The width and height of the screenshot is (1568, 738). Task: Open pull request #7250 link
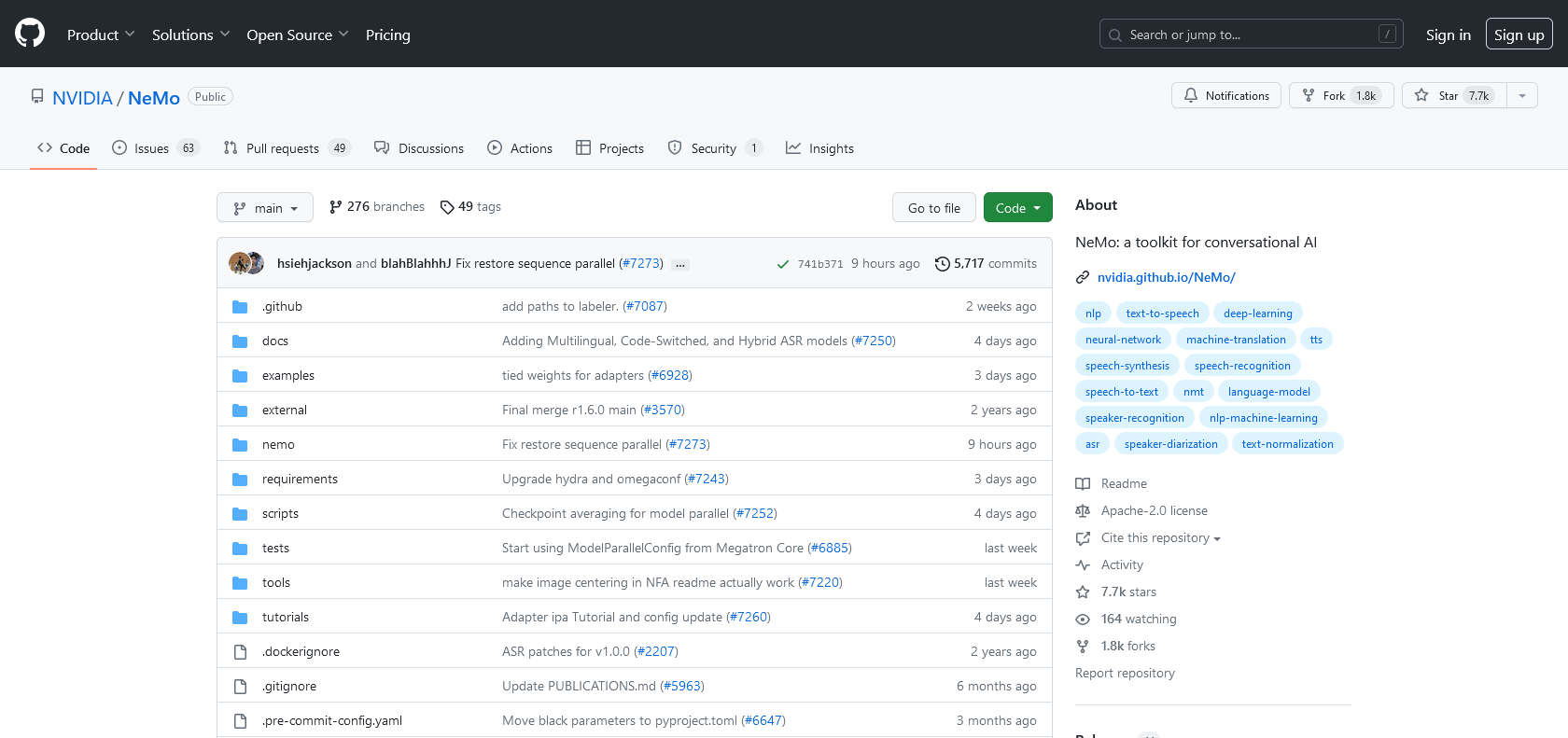click(x=874, y=341)
